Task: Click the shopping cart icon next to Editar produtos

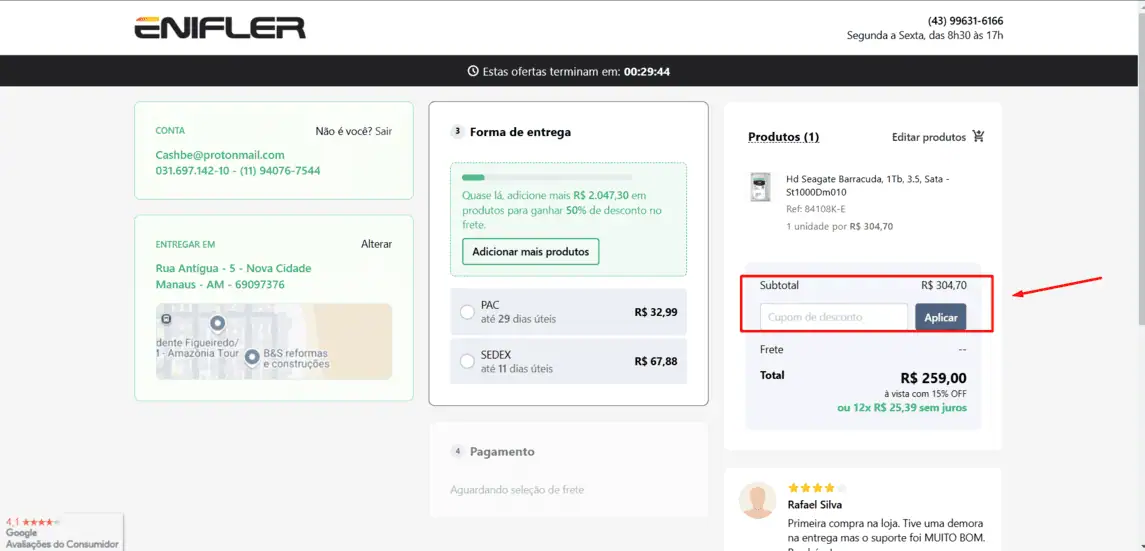Action: pos(979,136)
